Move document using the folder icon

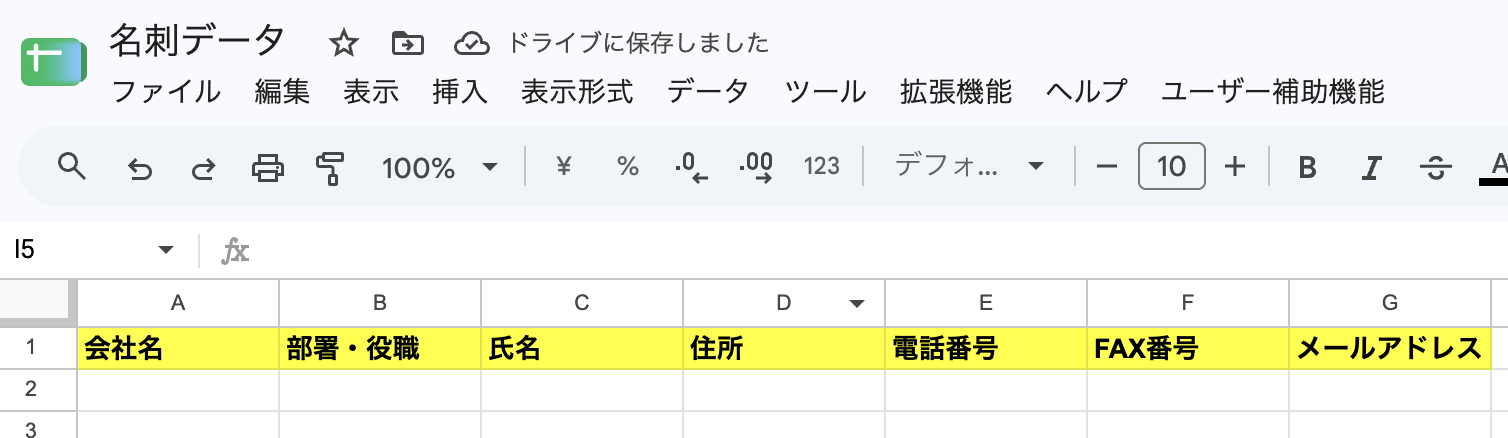pos(407,43)
